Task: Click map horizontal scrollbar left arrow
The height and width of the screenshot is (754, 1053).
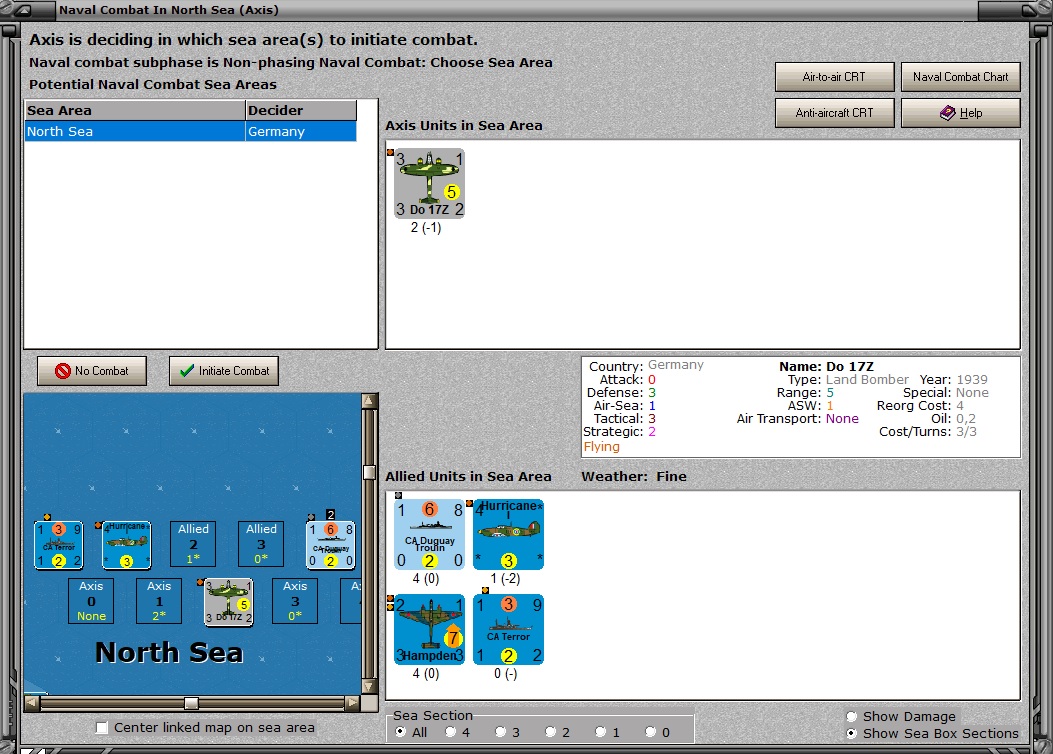Action: (x=32, y=703)
